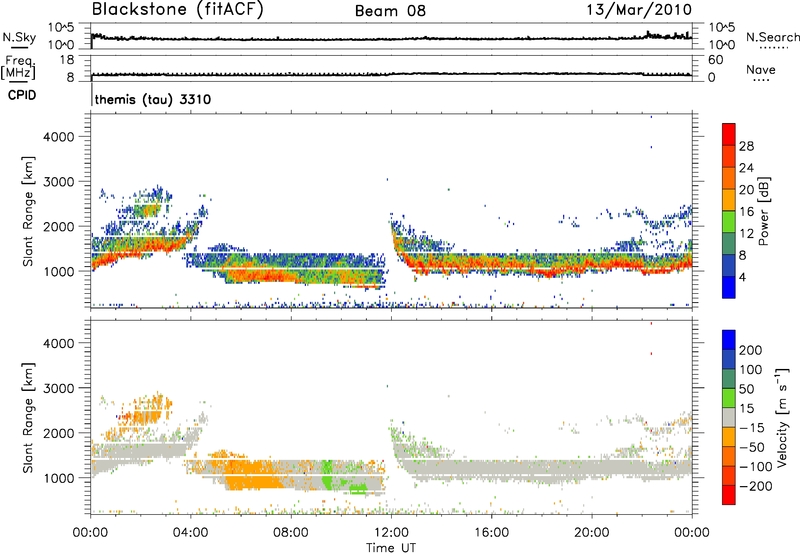
Task: Click the Time UT axis label
Action: click(391, 548)
